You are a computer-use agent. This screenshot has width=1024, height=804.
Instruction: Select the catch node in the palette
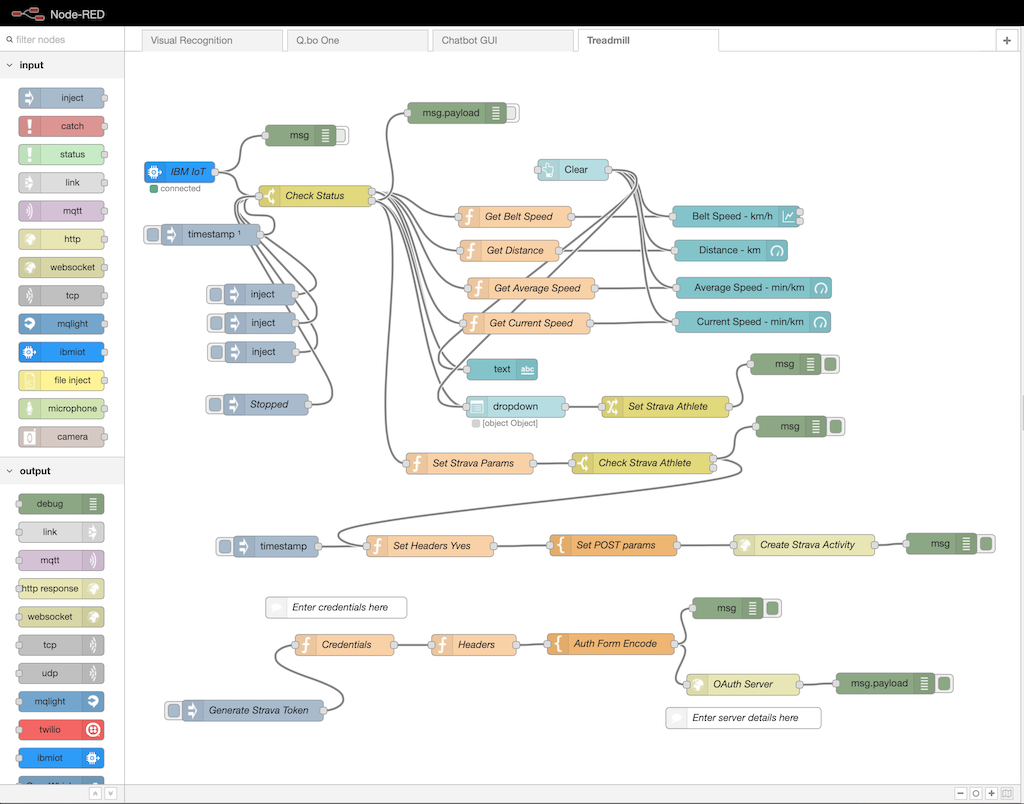pyautogui.click(x=61, y=126)
